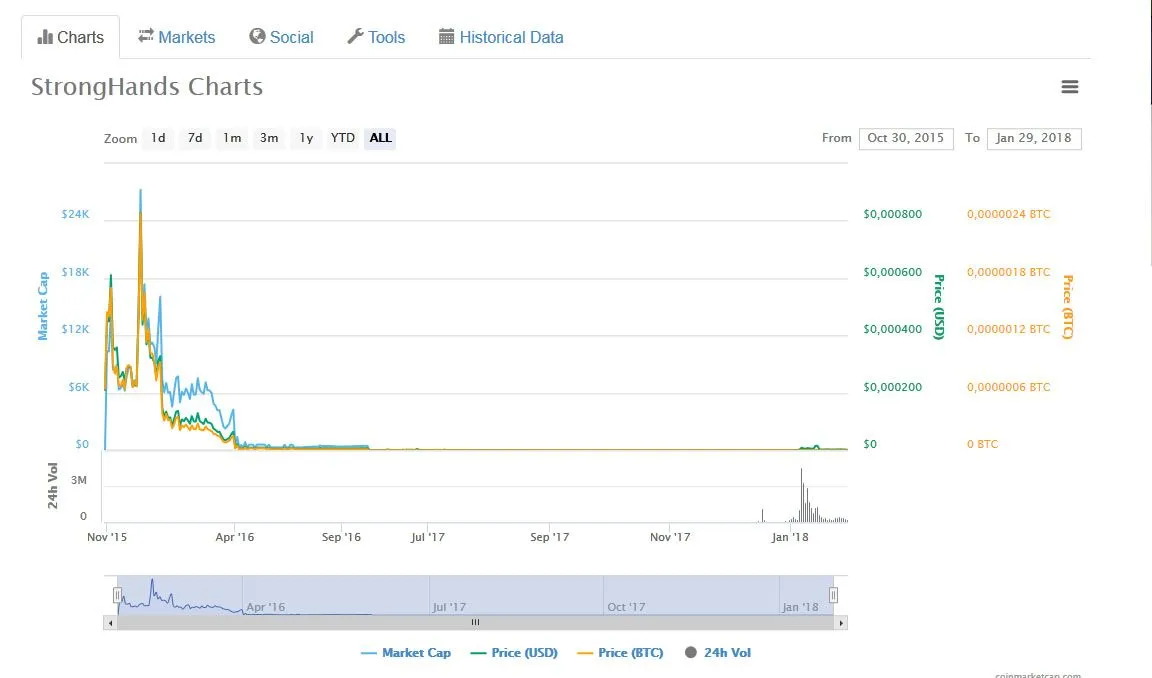
Task: Click the Sep '17 x-axis label
Action: [x=550, y=537]
